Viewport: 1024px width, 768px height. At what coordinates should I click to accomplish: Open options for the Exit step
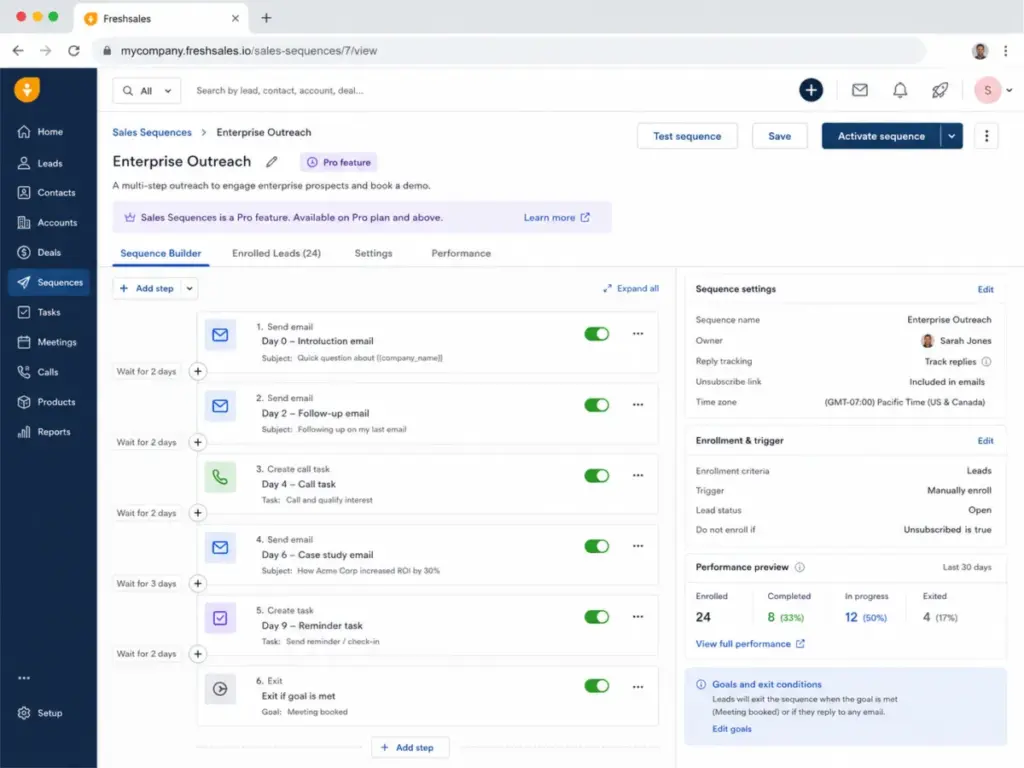click(x=637, y=687)
